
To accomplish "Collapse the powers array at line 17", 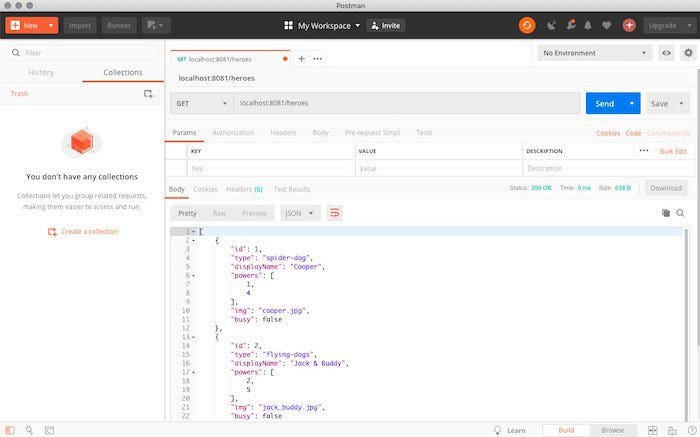I will pyautogui.click(x=194, y=372).
